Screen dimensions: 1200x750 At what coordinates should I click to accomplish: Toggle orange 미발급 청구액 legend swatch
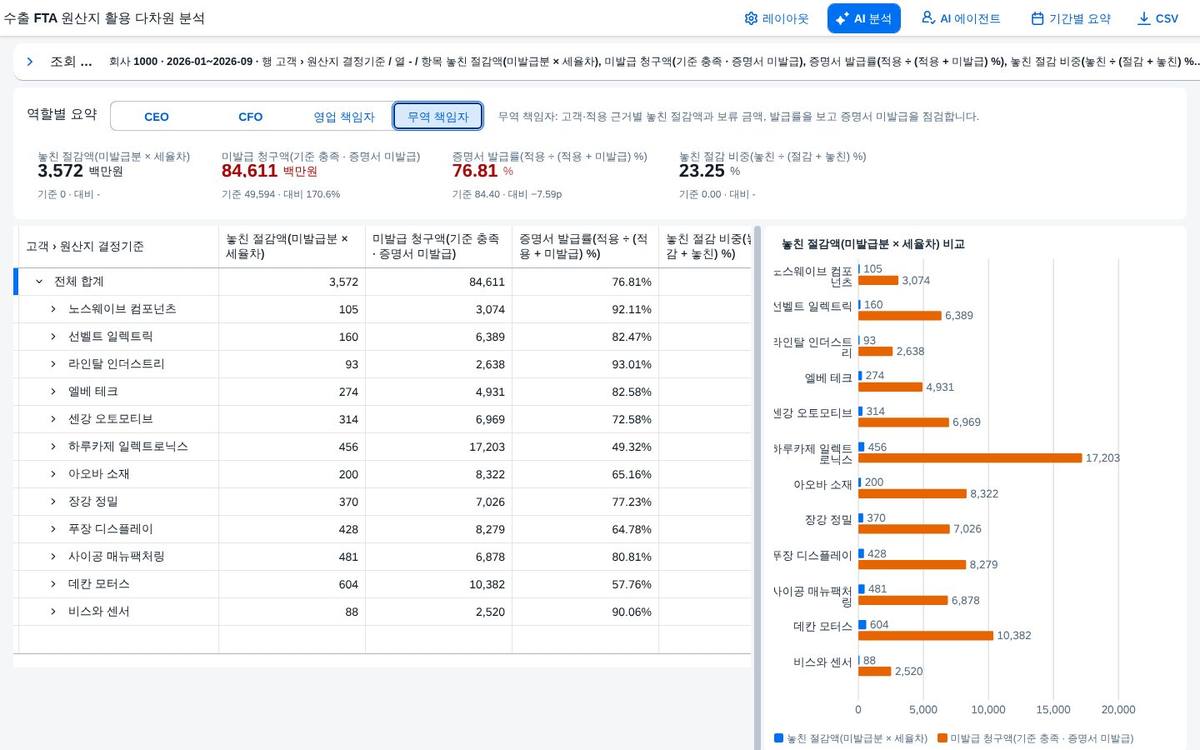point(943,738)
